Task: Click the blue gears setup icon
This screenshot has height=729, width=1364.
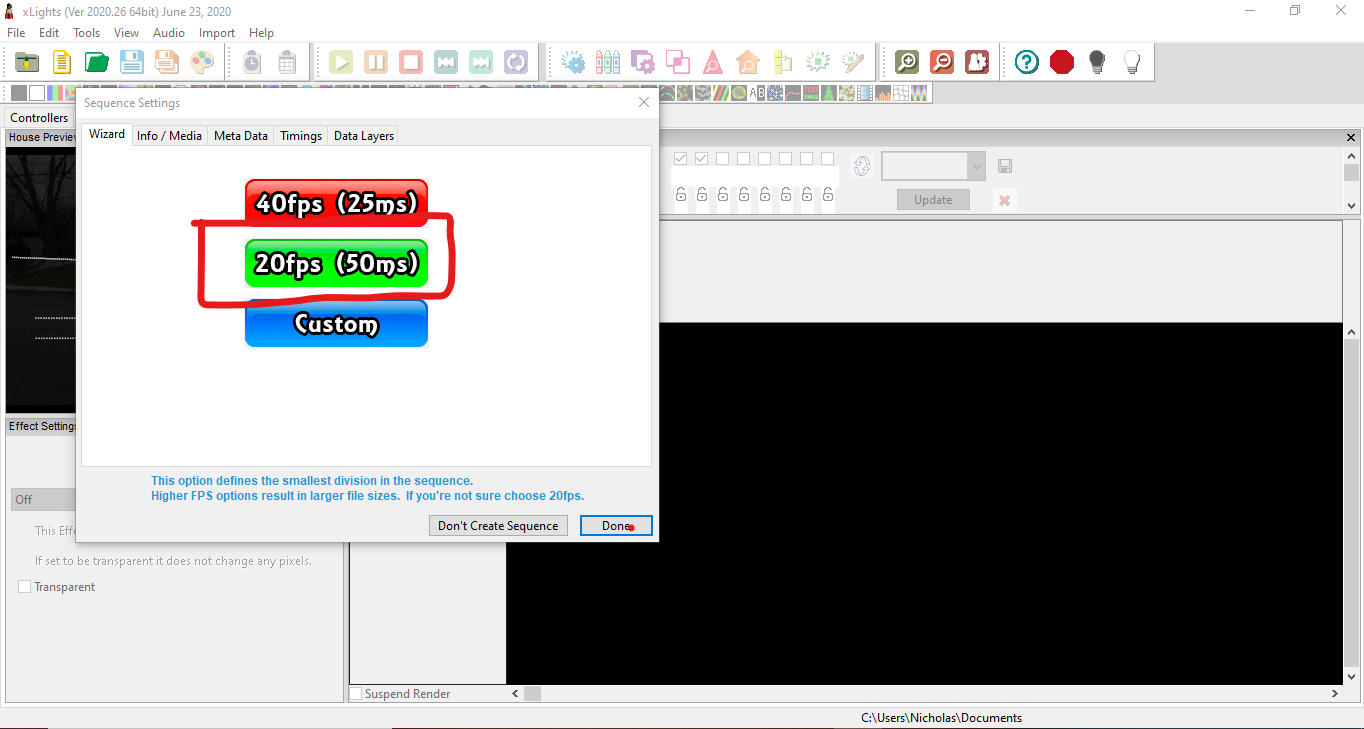Action: (573, 62)
